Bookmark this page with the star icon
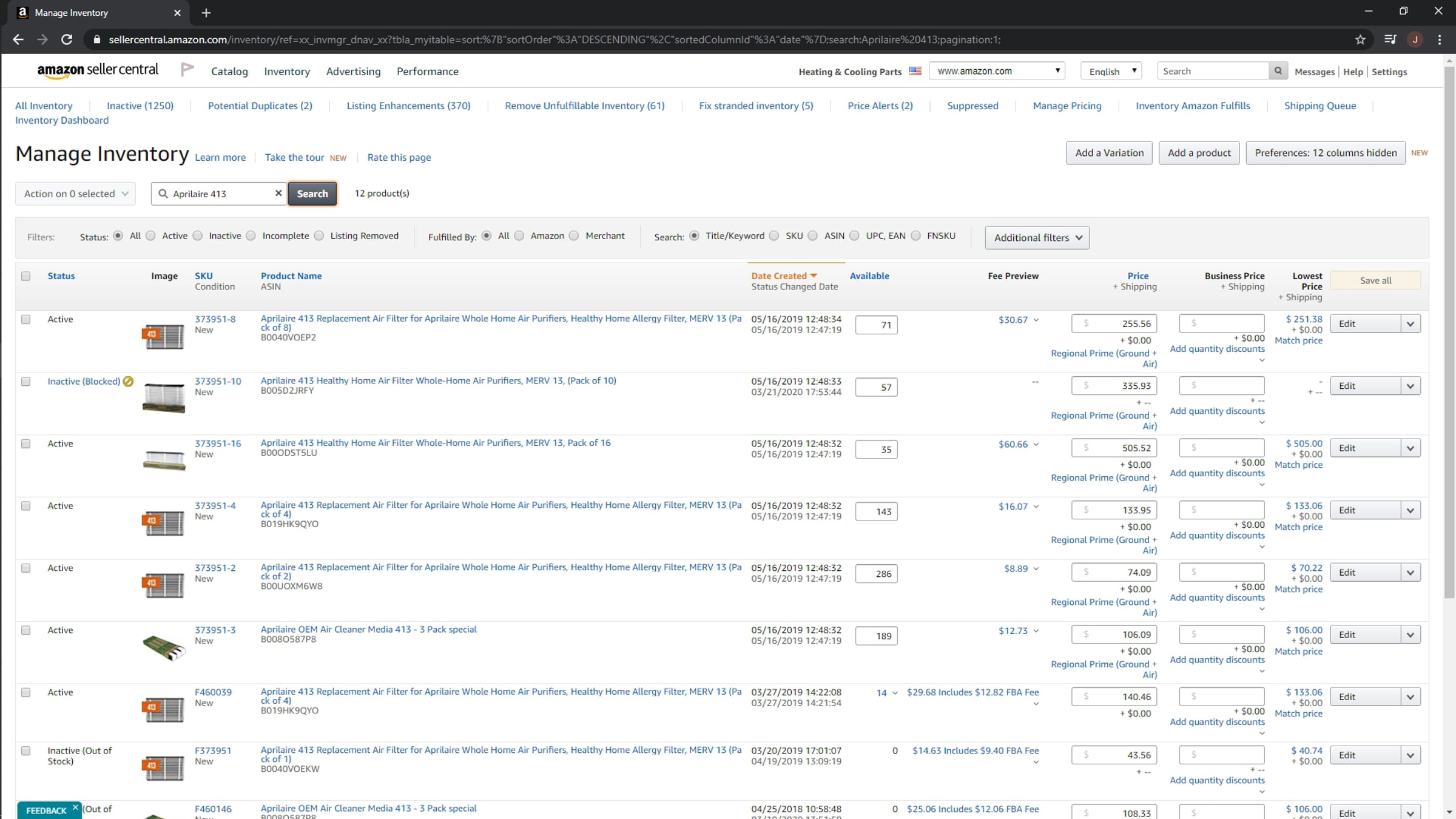This screenshot has height=819, width=1456. click(x=1360, y=39)
